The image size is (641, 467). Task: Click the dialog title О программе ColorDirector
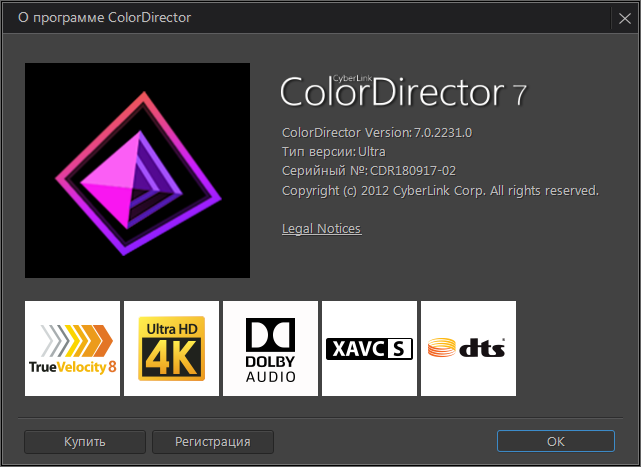click(104, 18)
